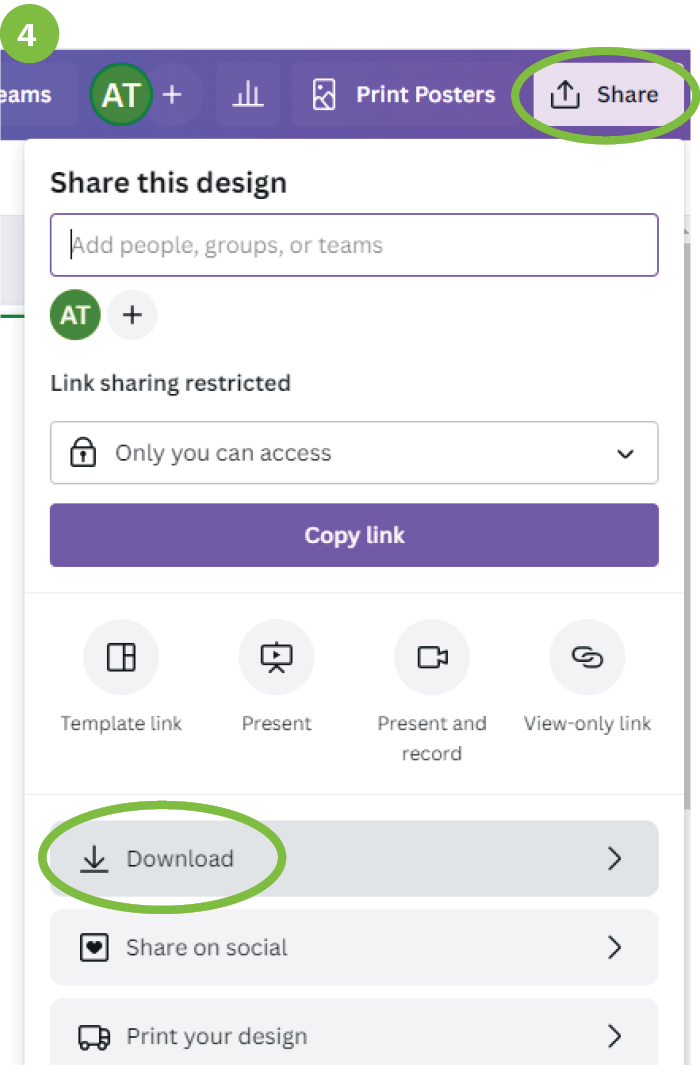Click the View-only link icon
The image size is (700, 1065).
tap(587, 657)
